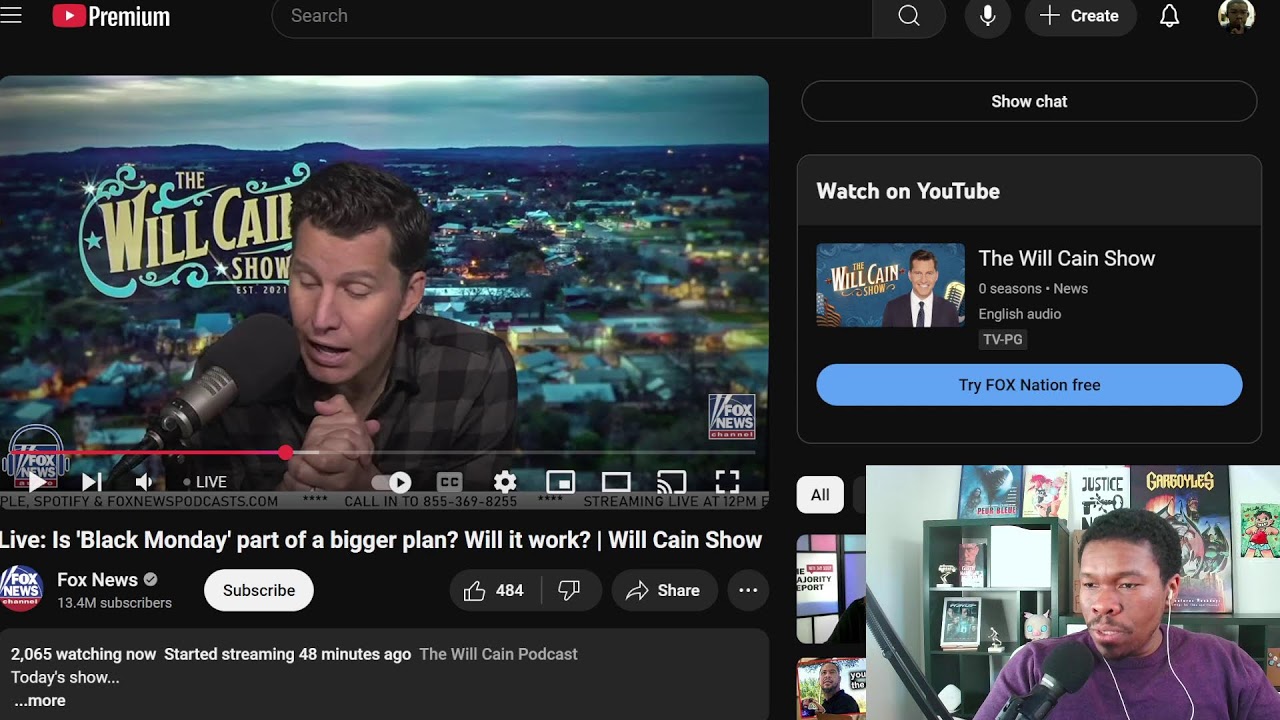Click the TV-PG rating badge
1280x720 pixels.
pos(1003,340)
